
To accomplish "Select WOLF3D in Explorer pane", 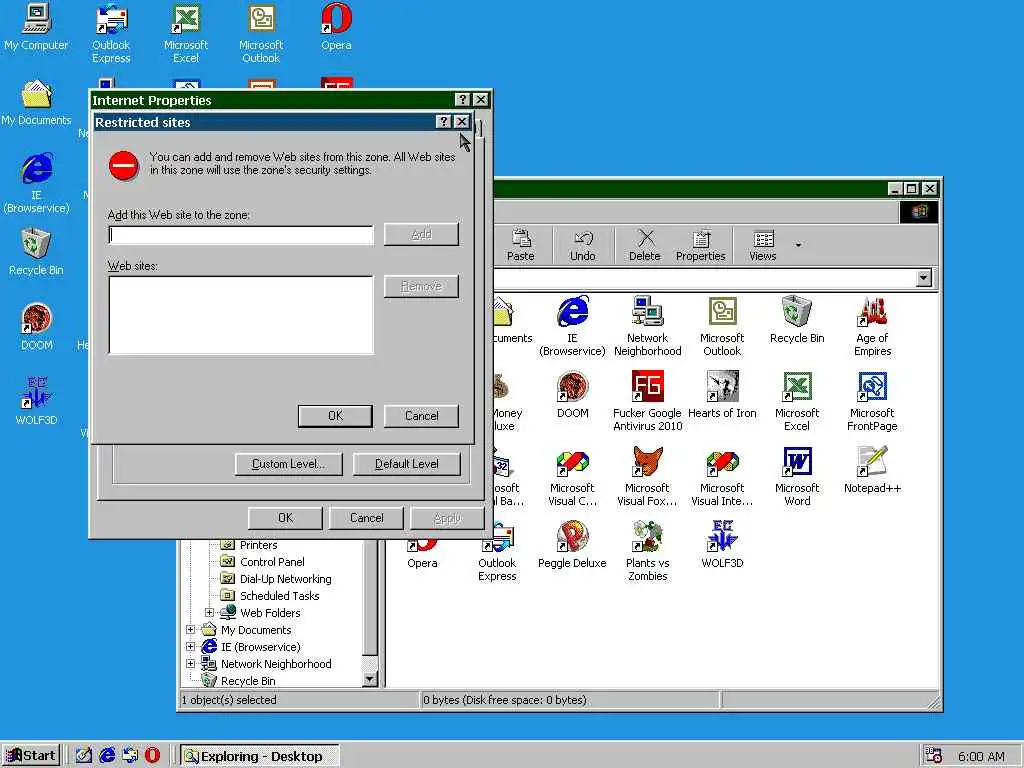I will point(722,545).
